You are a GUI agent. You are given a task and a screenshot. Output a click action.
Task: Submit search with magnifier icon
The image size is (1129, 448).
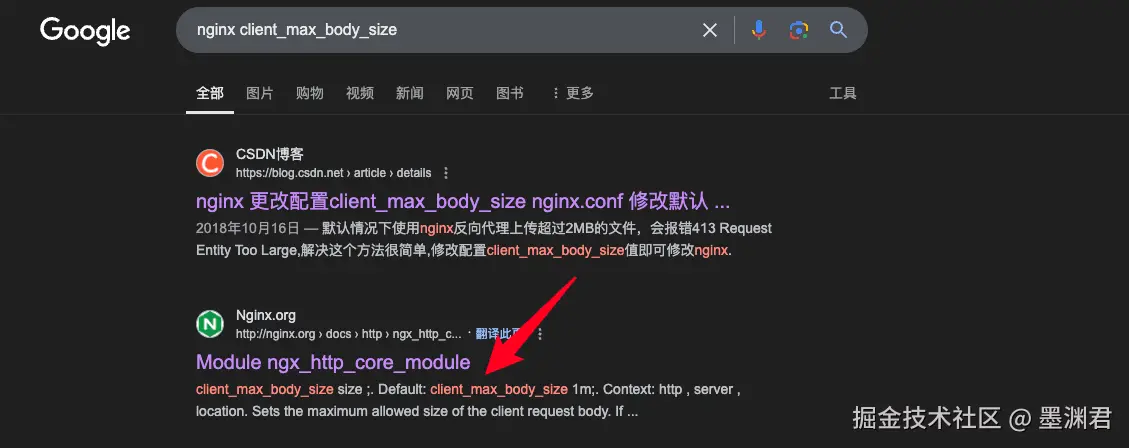click(838, 30)
